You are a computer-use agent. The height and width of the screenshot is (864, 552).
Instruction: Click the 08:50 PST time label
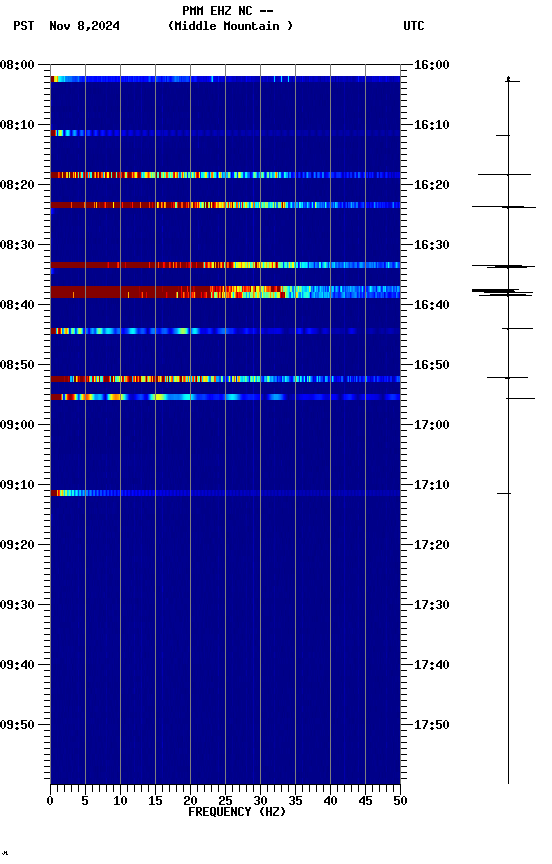(17, 365)
